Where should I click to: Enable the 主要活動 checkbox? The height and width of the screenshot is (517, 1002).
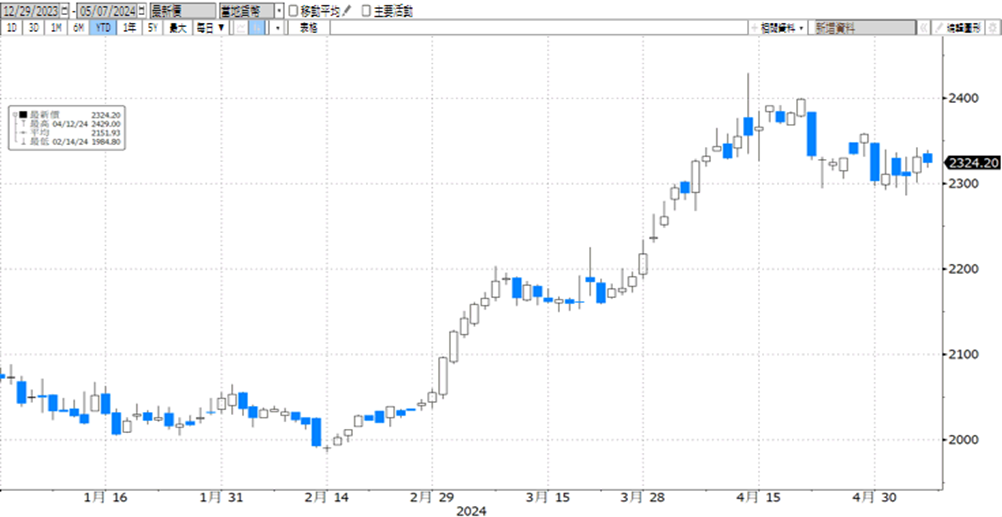[366, 12]
